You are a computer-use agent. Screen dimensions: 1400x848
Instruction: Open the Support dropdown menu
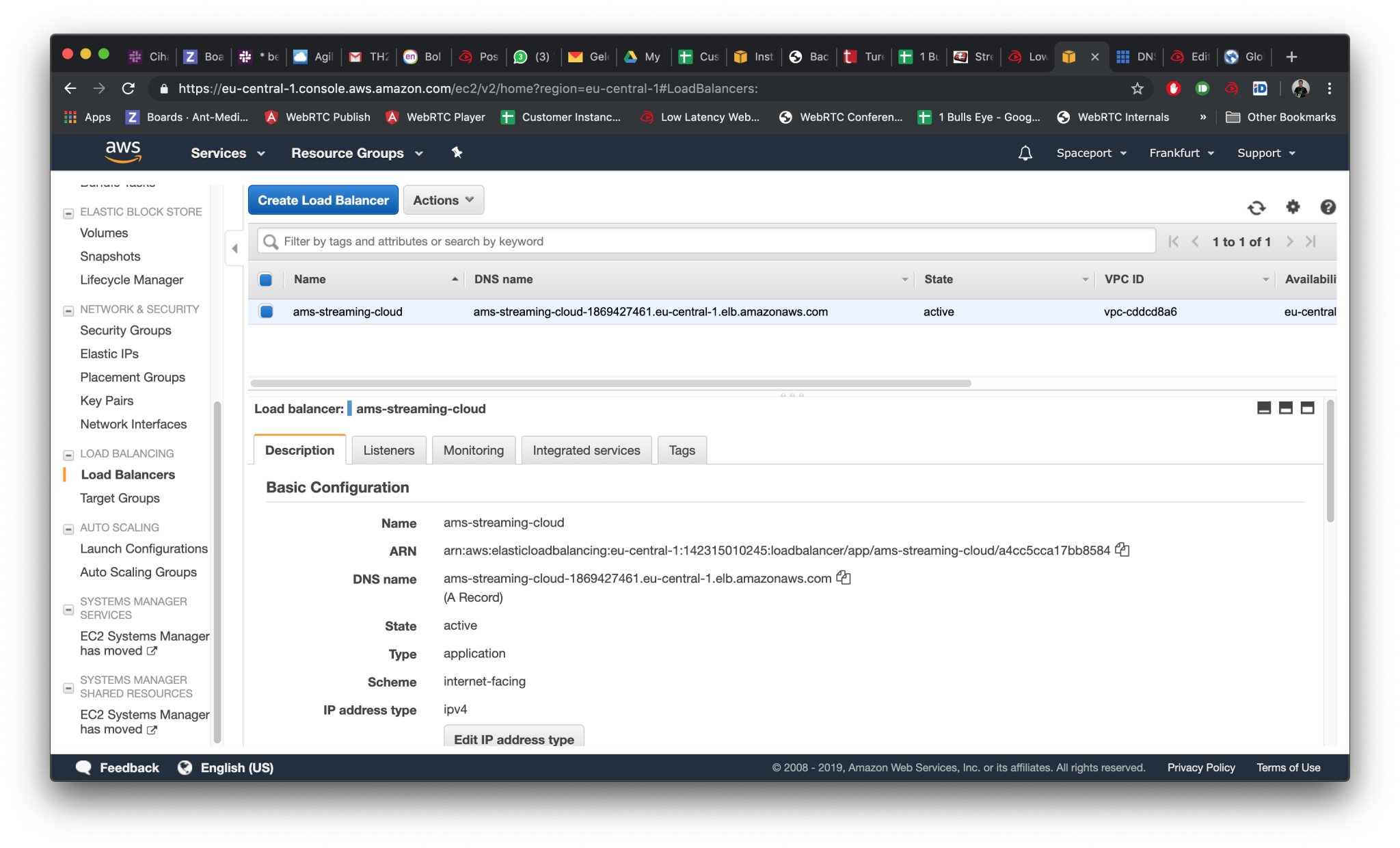click(x=1266, y=153)
